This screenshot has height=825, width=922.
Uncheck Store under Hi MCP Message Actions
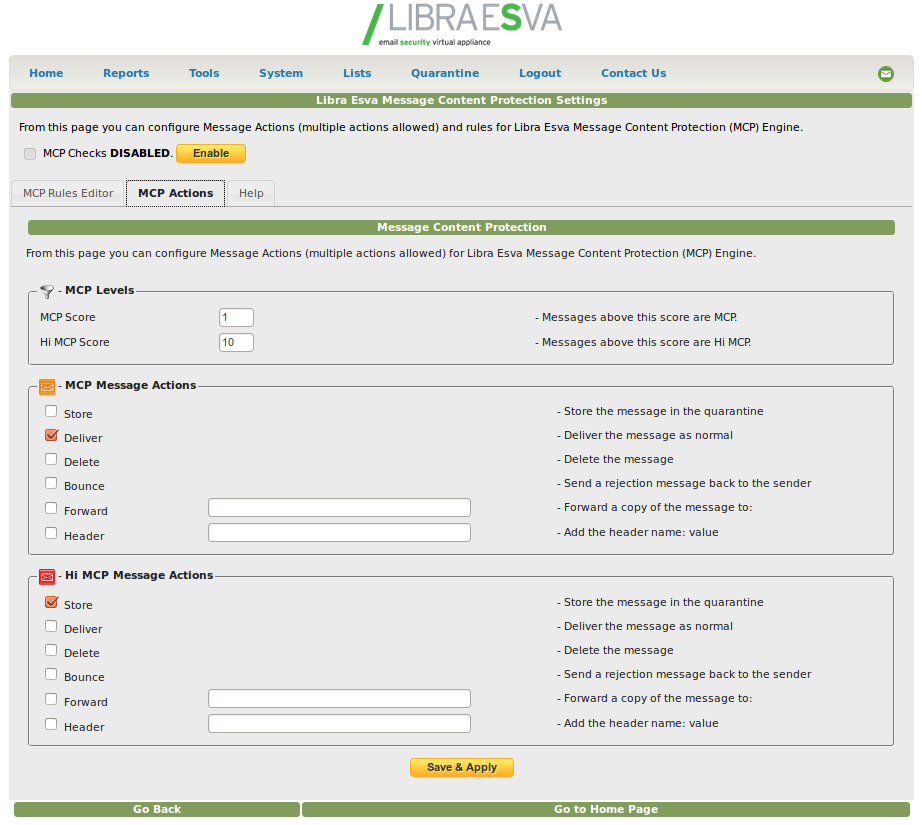point(51,602)
